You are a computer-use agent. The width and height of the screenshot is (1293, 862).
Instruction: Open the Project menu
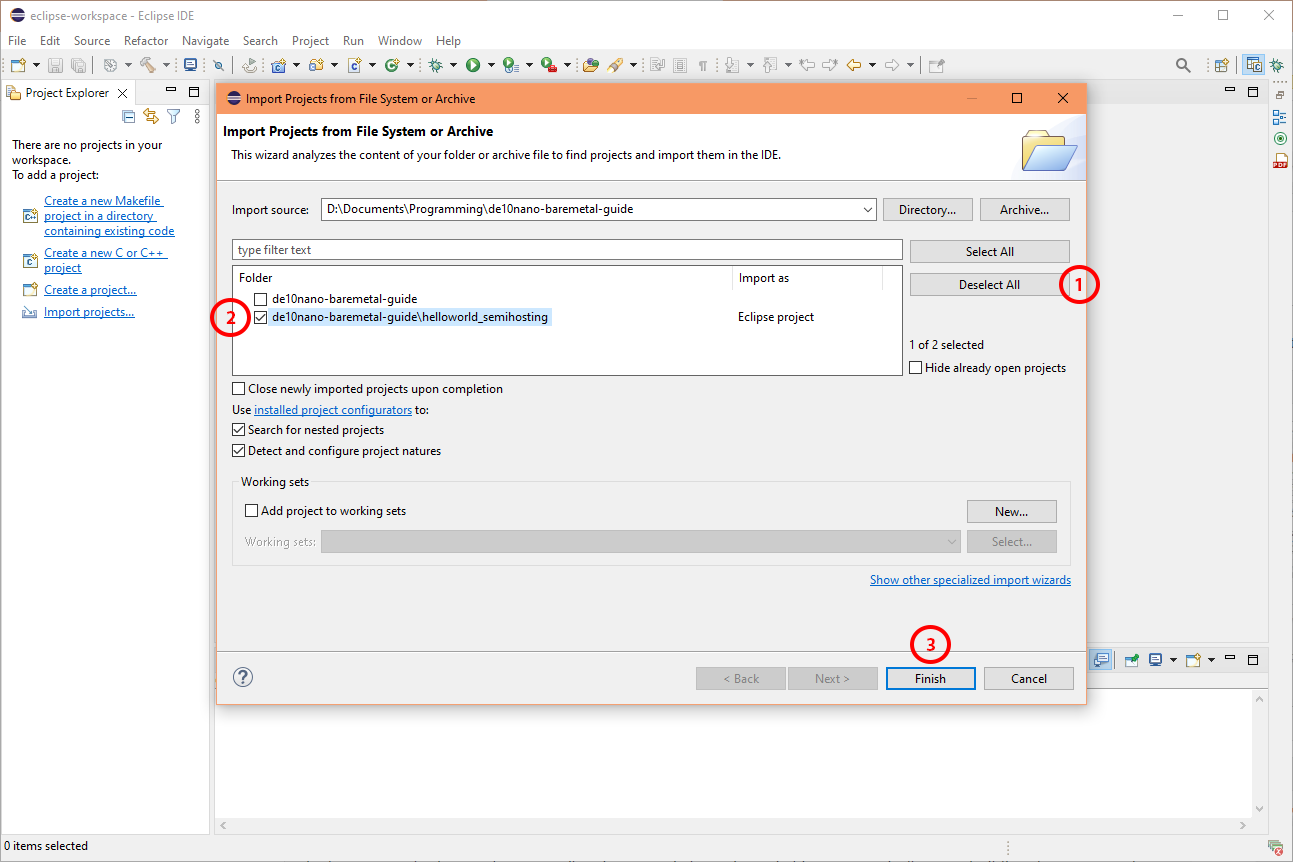(310, 40)
